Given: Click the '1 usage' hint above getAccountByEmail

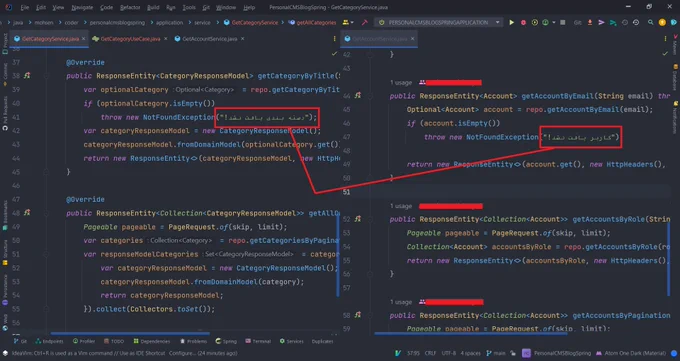Looking at the screenshot, I should pyautogui.click(x=401, y=82).
